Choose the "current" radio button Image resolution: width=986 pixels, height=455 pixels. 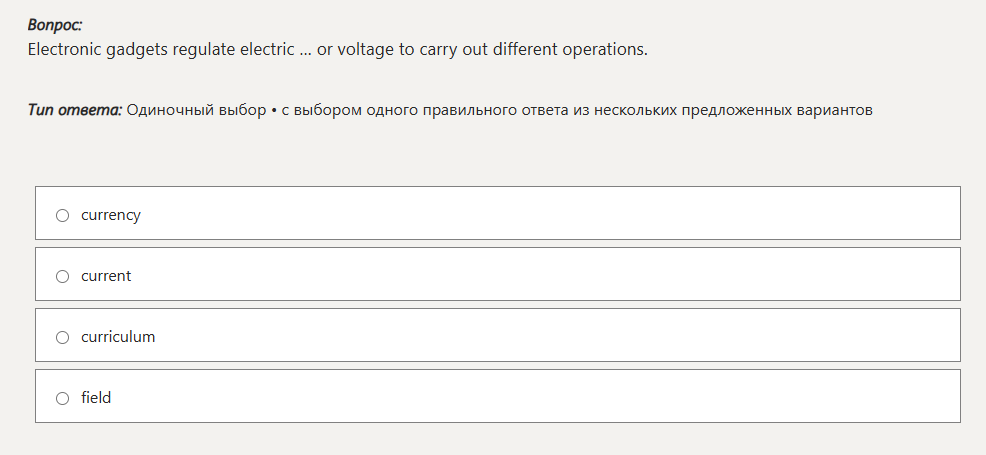(x=62, y=276)
